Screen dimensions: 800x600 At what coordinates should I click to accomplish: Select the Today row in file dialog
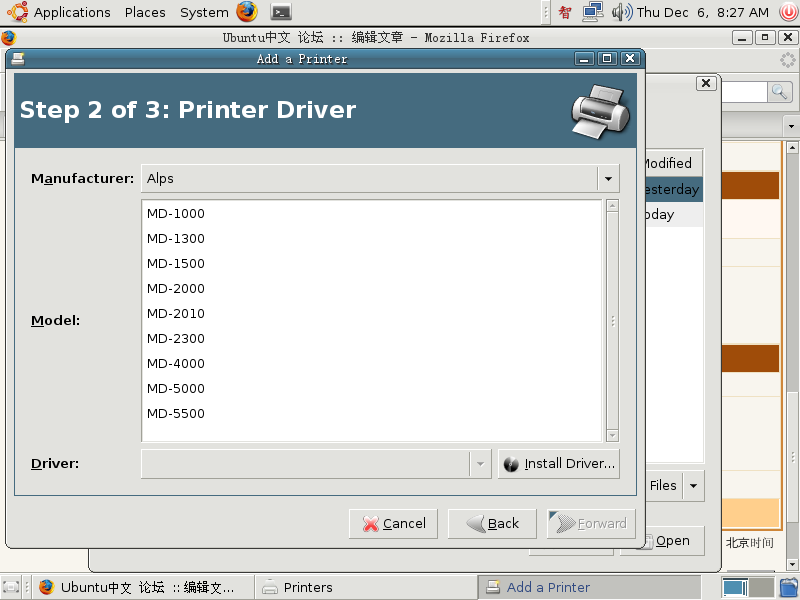[673, 214]
